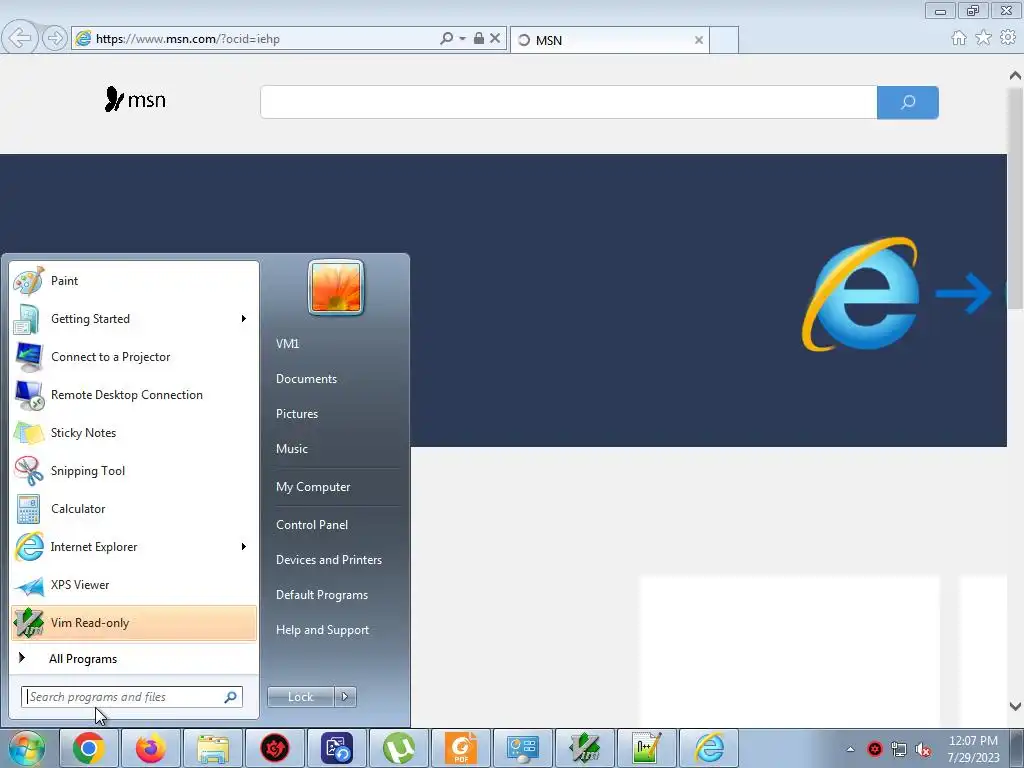This screenshot has height=768, width=1024.
Task: Launch Vim Read-only
Action: click(134, 623)
